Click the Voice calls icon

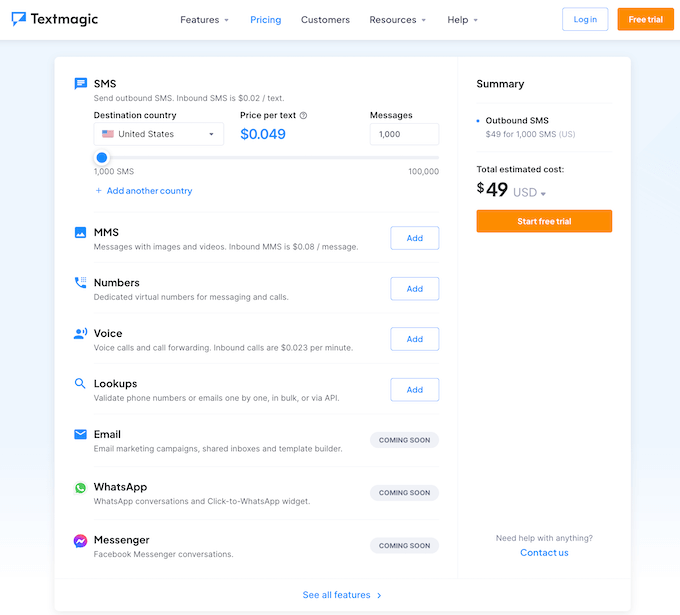(x=80, y=334)
